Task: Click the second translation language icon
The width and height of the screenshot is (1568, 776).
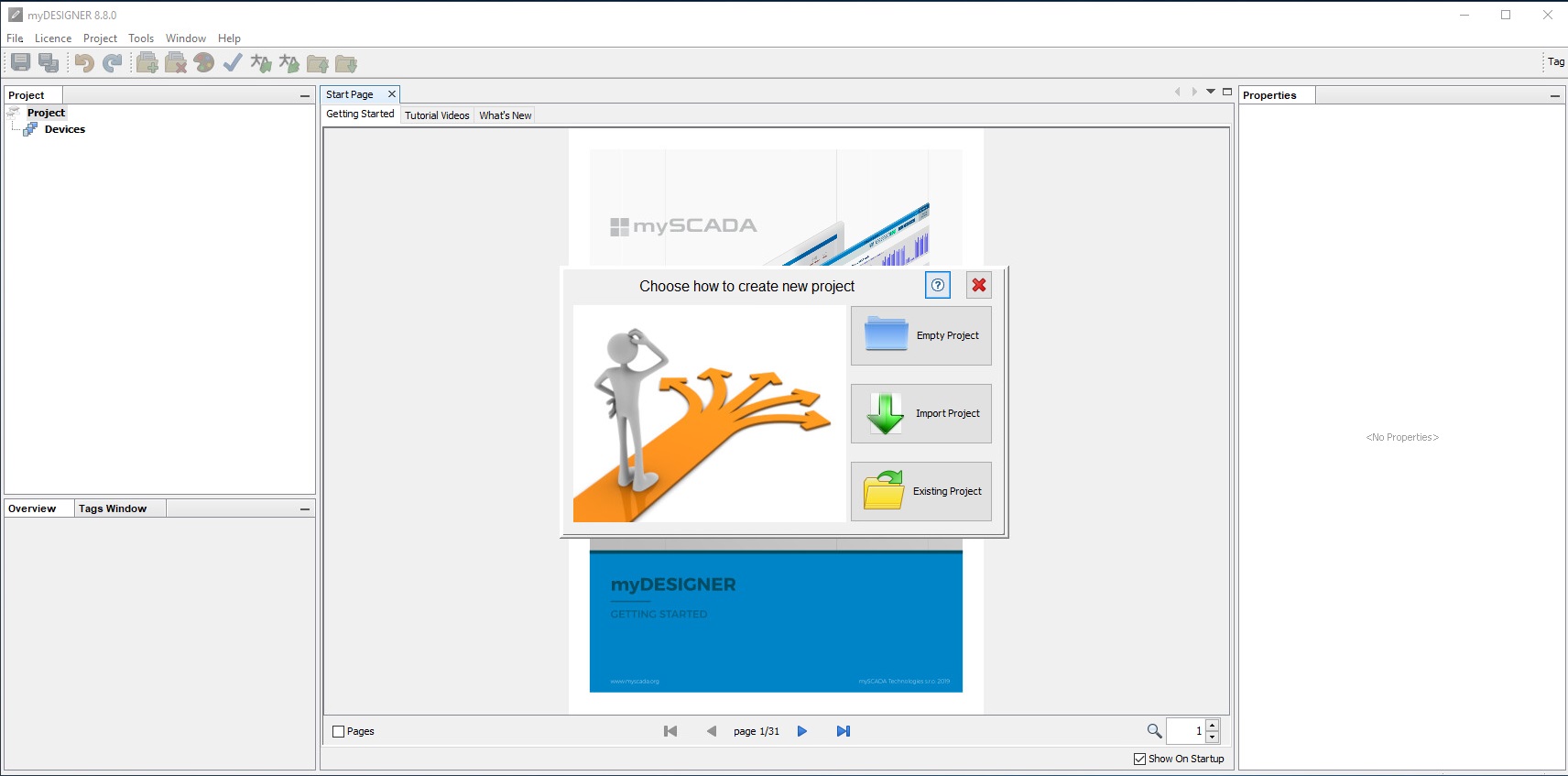Action: [289, 62]
